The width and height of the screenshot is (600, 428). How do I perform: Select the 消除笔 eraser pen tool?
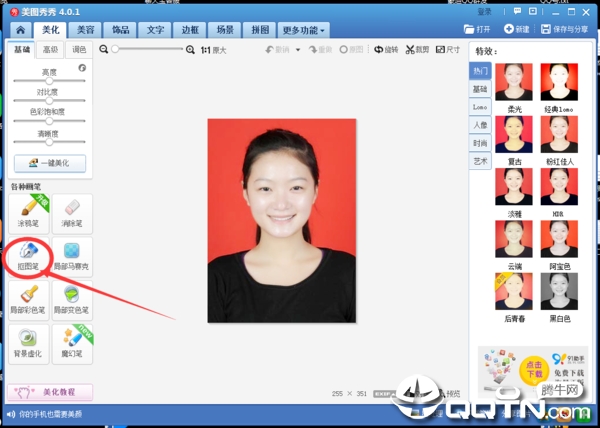(72, 211)
